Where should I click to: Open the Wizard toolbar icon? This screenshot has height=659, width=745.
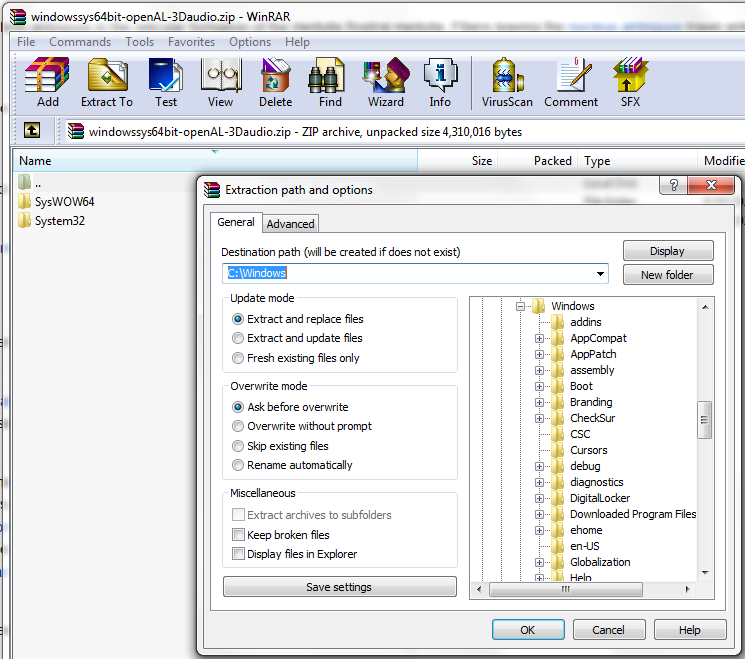386,75
